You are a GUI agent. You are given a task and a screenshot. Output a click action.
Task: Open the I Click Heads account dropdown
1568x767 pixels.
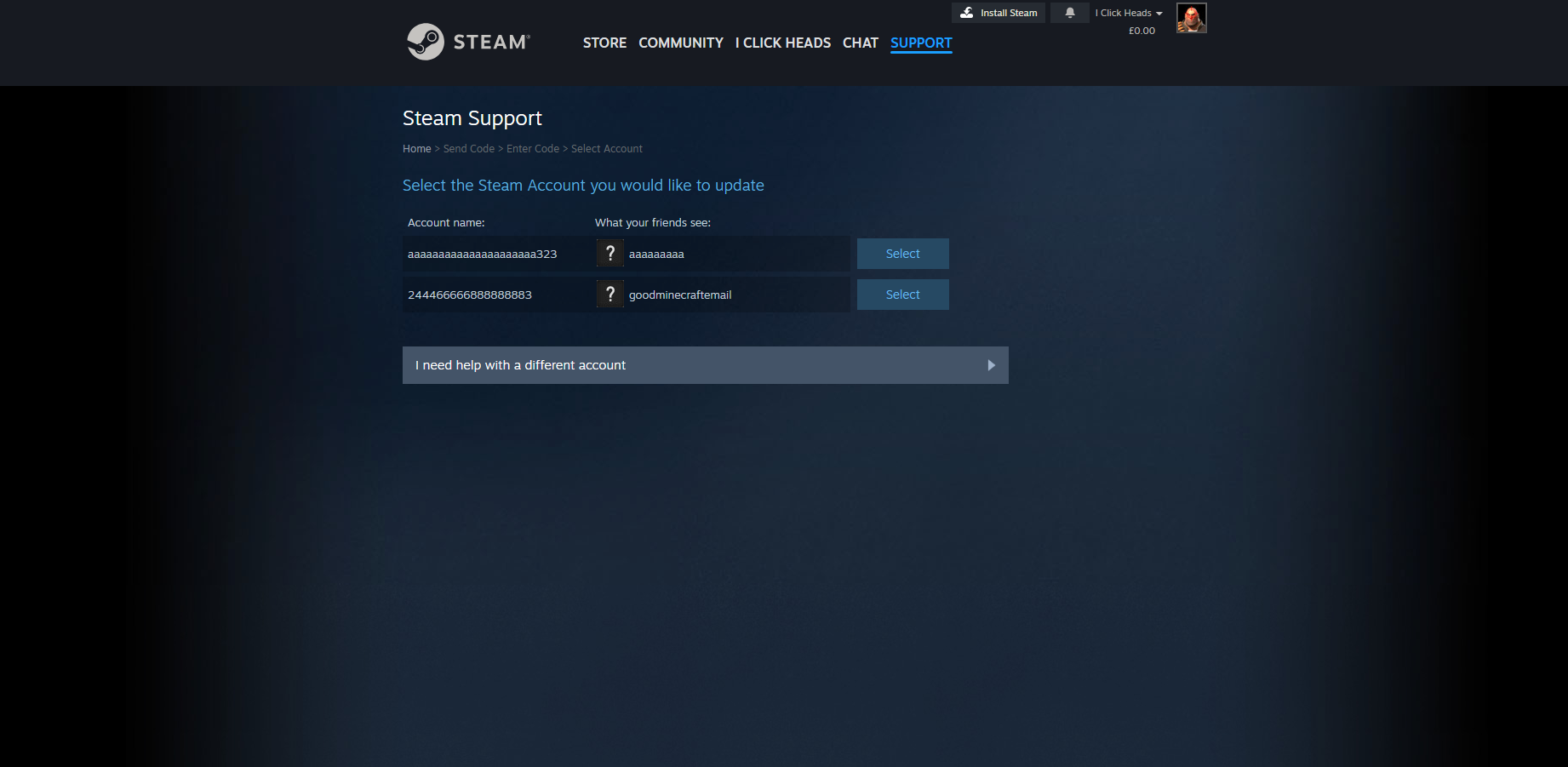coord(1129,13)
